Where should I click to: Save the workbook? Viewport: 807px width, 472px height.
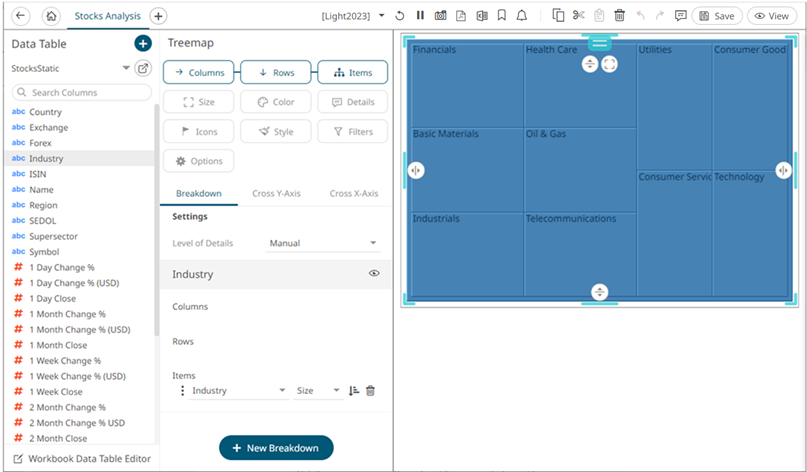pyautogui.click(x=717, y=16)
